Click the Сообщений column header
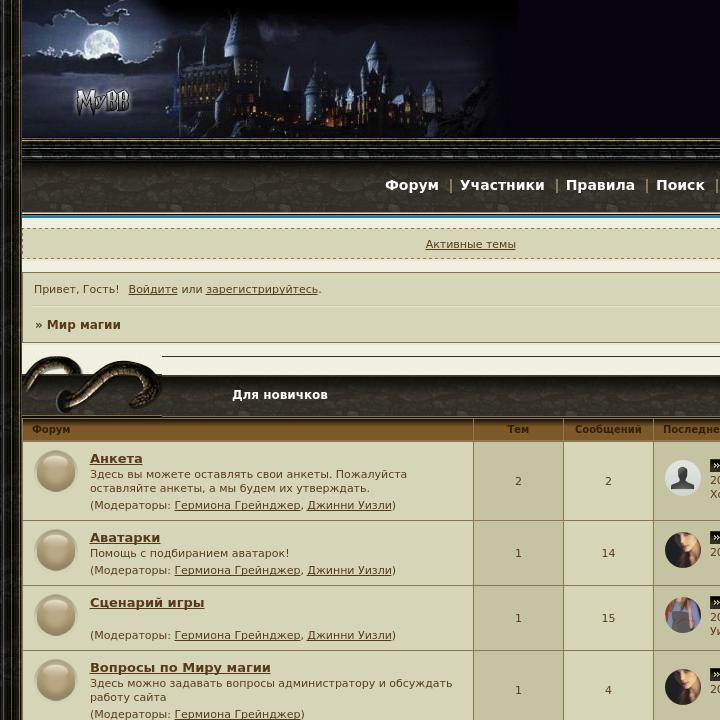This screenshot has height=720, width=720. (608, 429)
